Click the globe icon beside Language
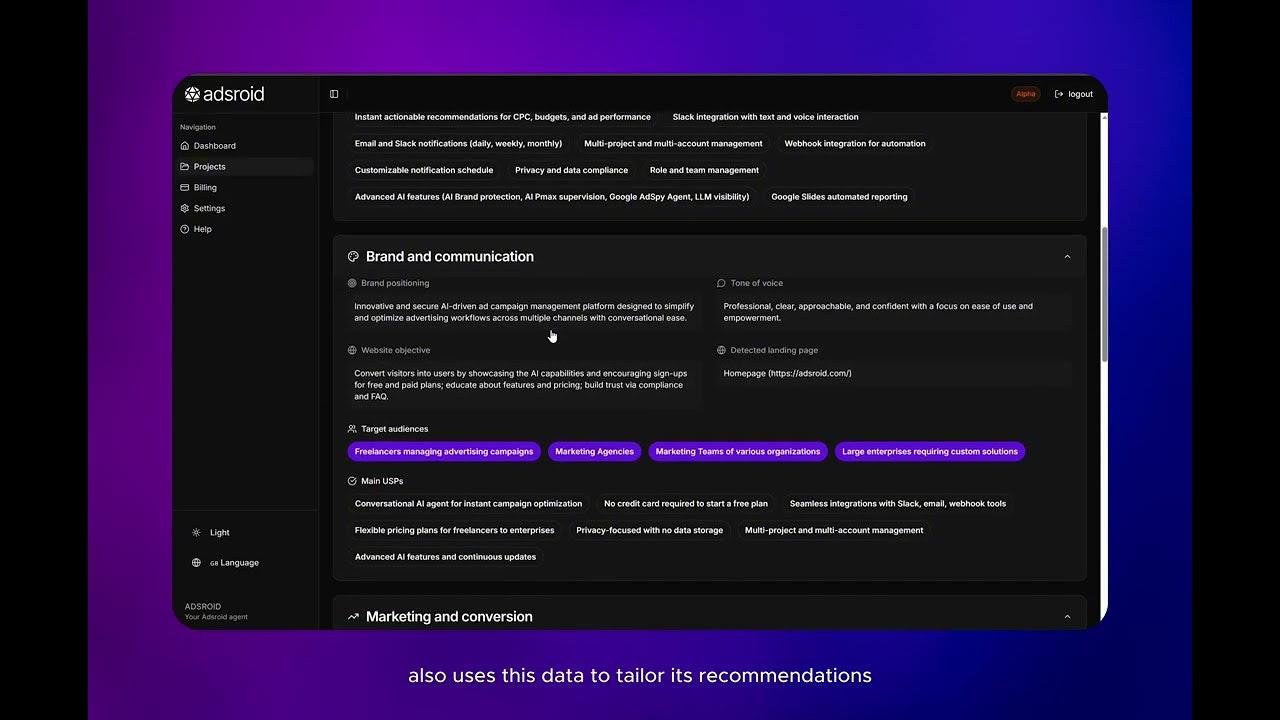Viewport: 1280px width, 720px height. (x=196, y=563)
